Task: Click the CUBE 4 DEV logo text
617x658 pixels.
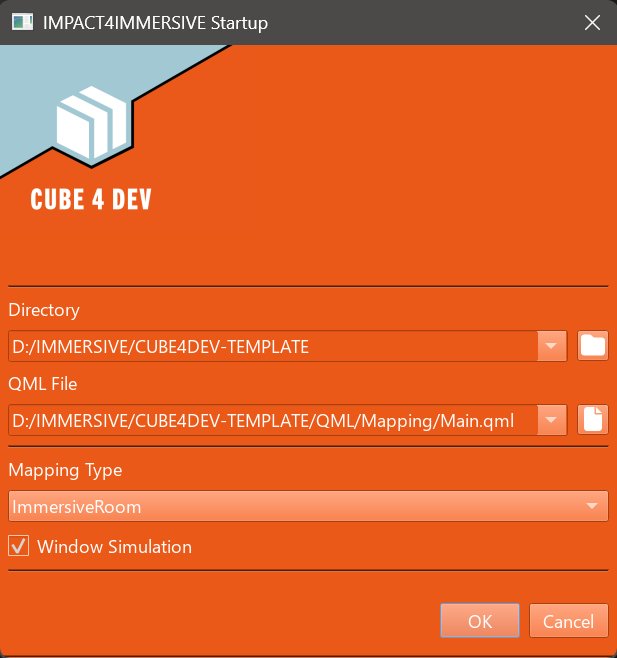Action: click(91, 199)
